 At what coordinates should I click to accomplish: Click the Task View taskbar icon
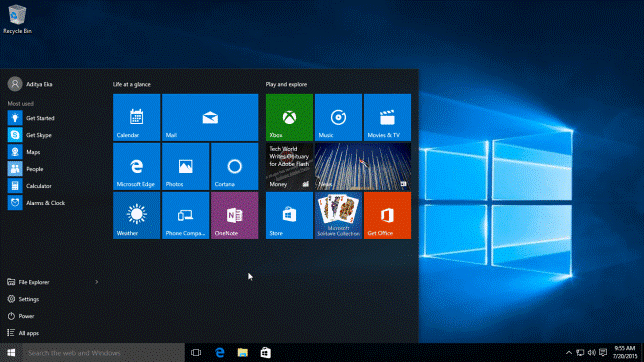(x=196, y=353)
